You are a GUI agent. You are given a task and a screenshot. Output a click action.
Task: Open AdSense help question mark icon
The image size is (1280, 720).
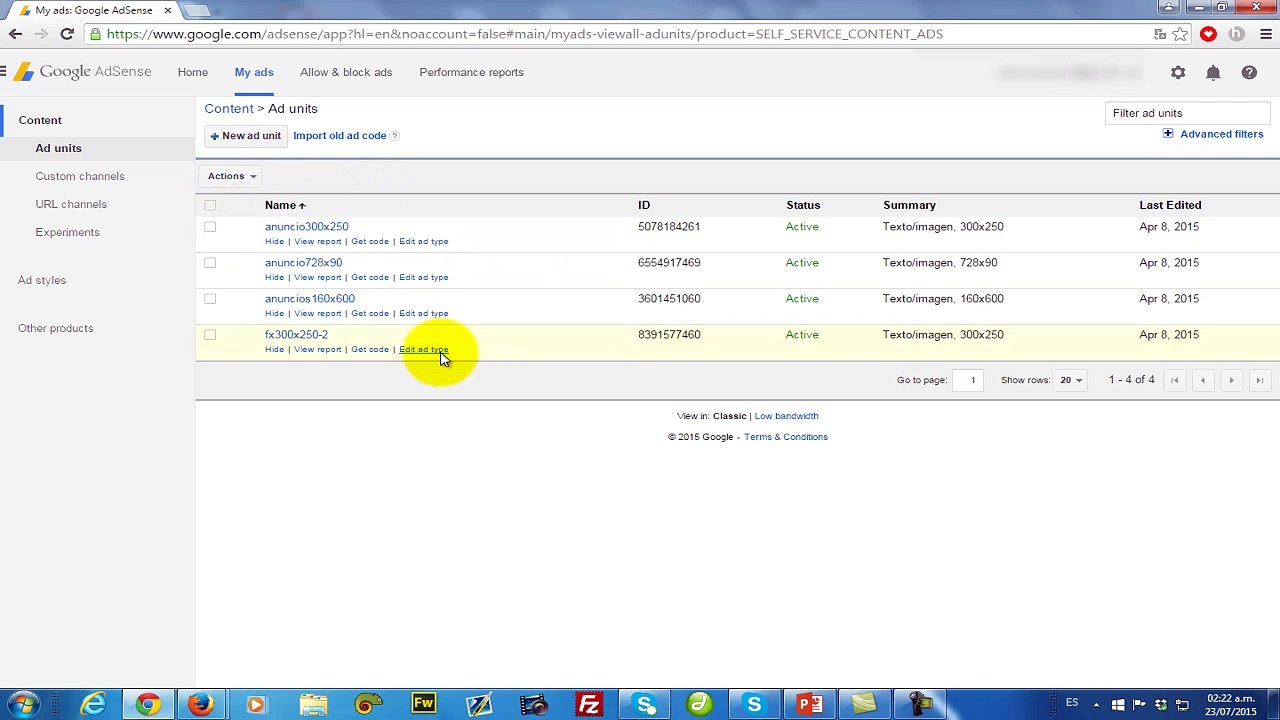coord(1249,72)
